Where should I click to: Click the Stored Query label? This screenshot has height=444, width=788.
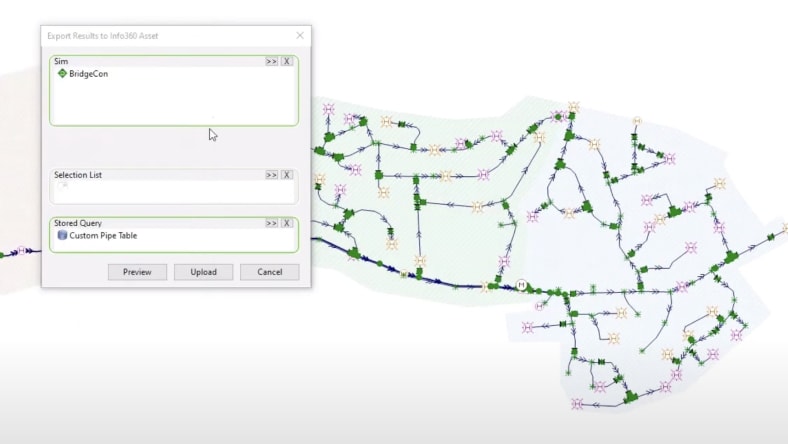(78, 224)
